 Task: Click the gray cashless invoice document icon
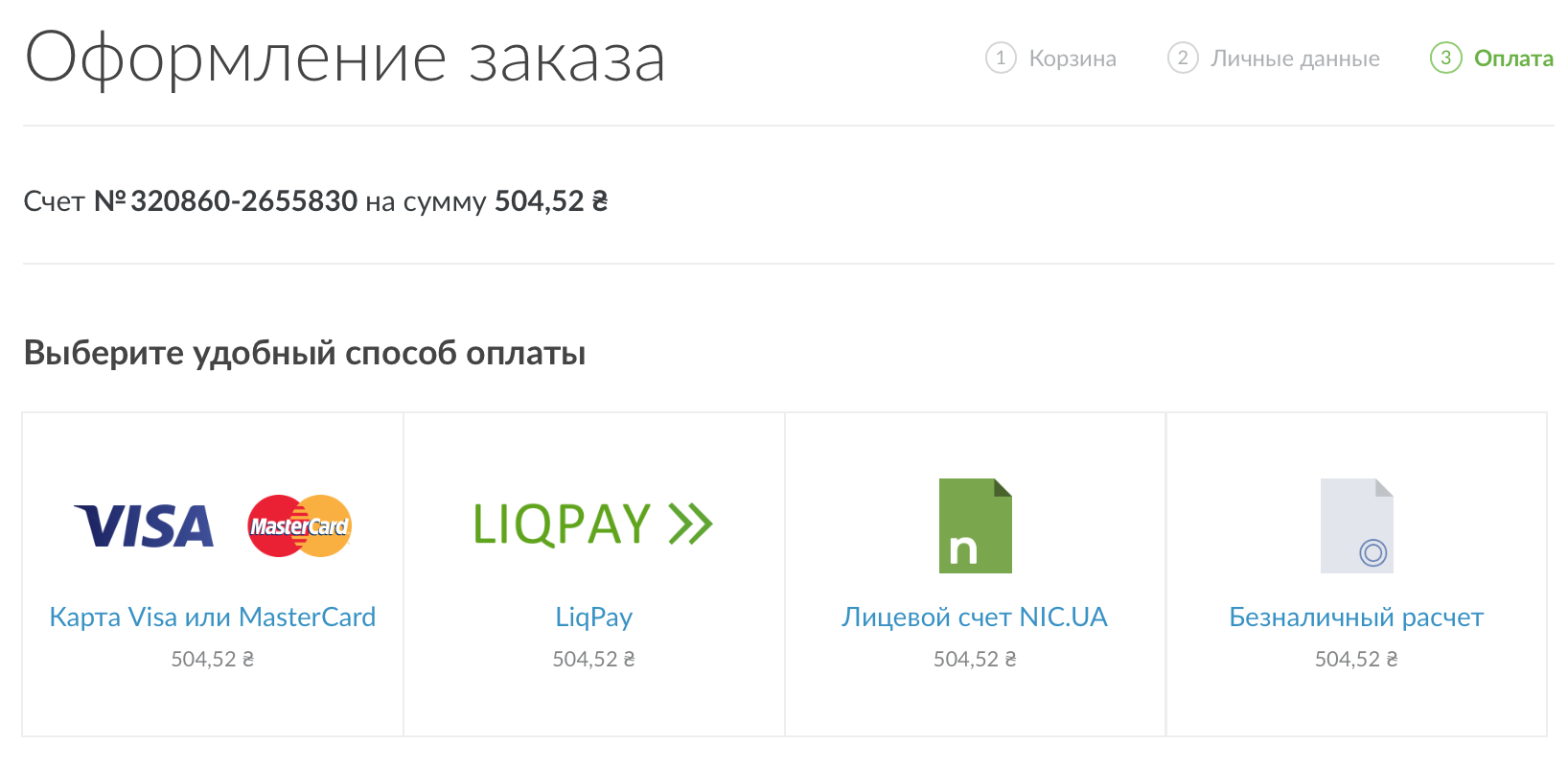pyautogui.click(x=1356, y=525)
